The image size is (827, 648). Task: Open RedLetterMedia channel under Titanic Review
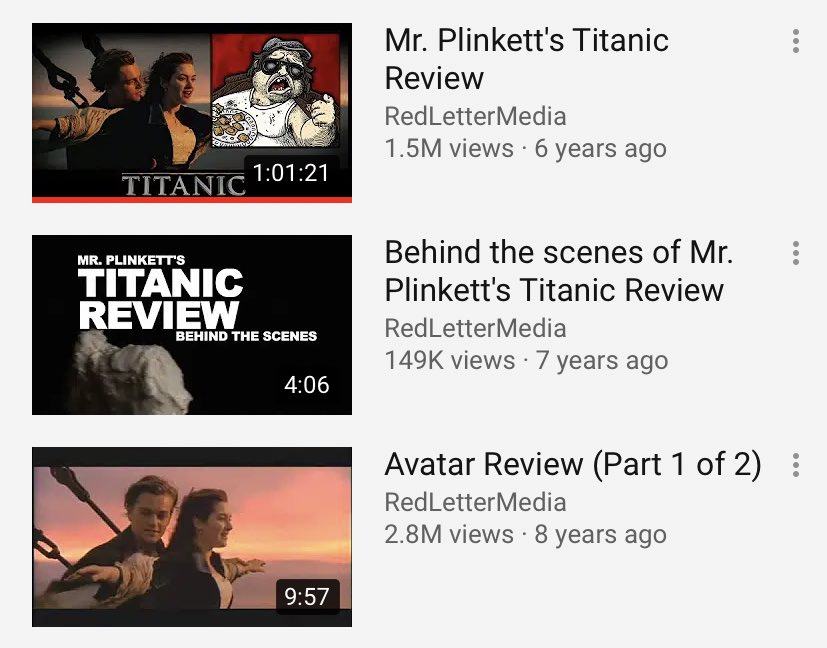coord(476,117)
